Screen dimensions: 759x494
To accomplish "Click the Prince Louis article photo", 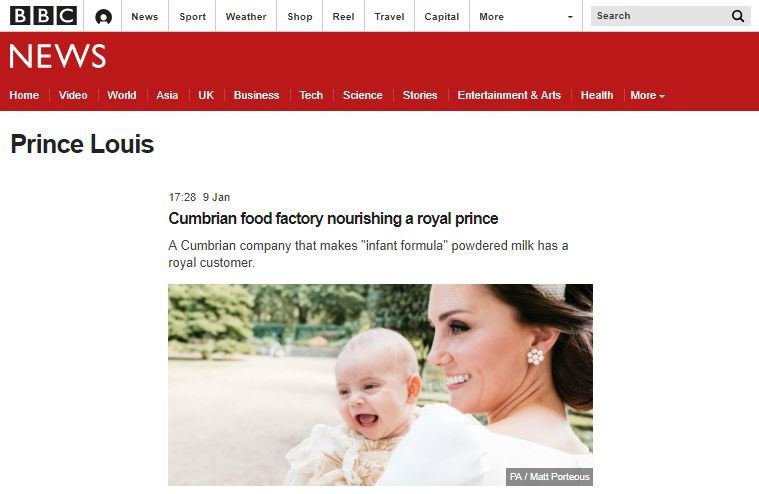I will point(380,385).
